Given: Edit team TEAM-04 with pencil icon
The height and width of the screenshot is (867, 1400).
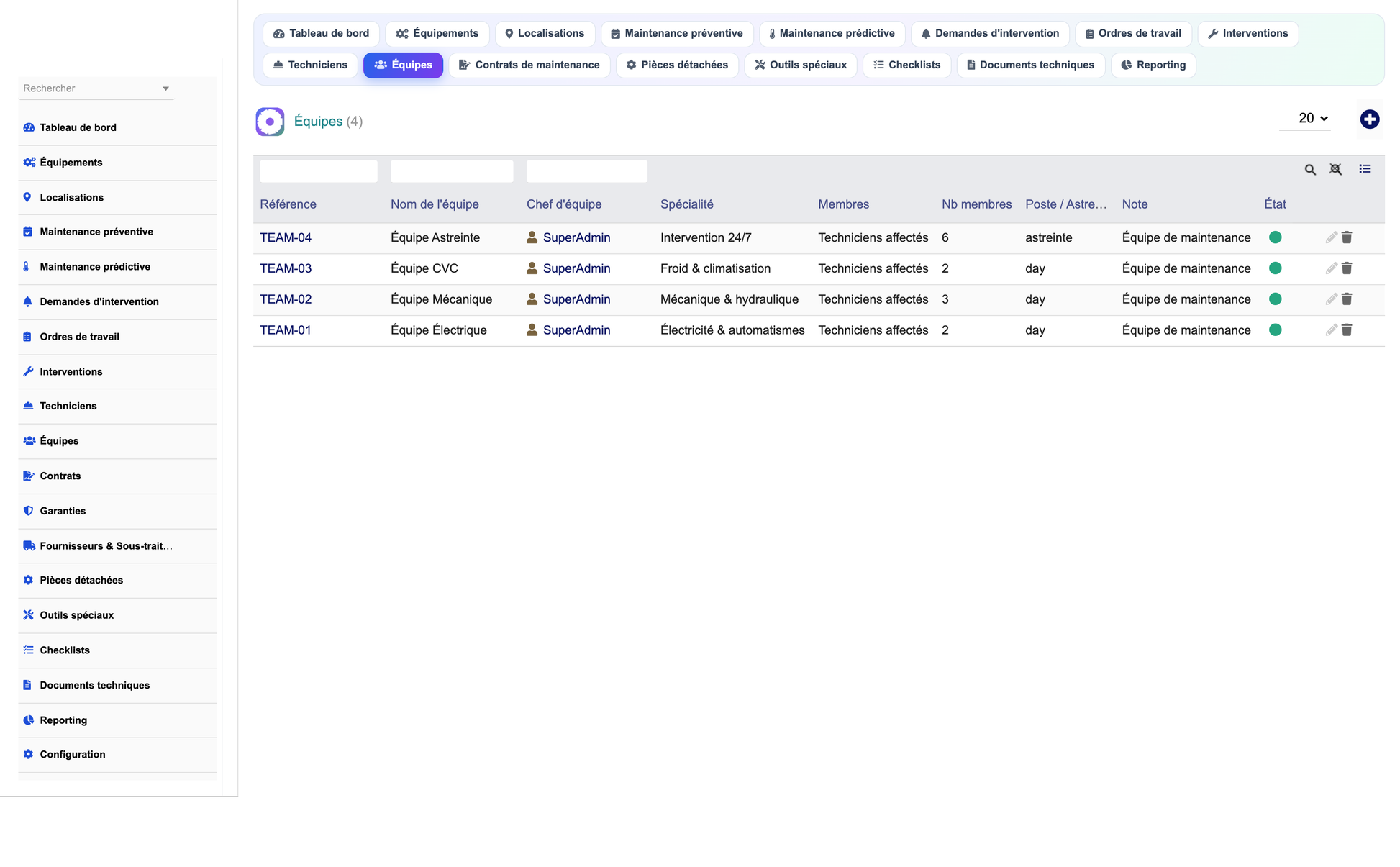Looking at the screenshot, I should 1331,237.
